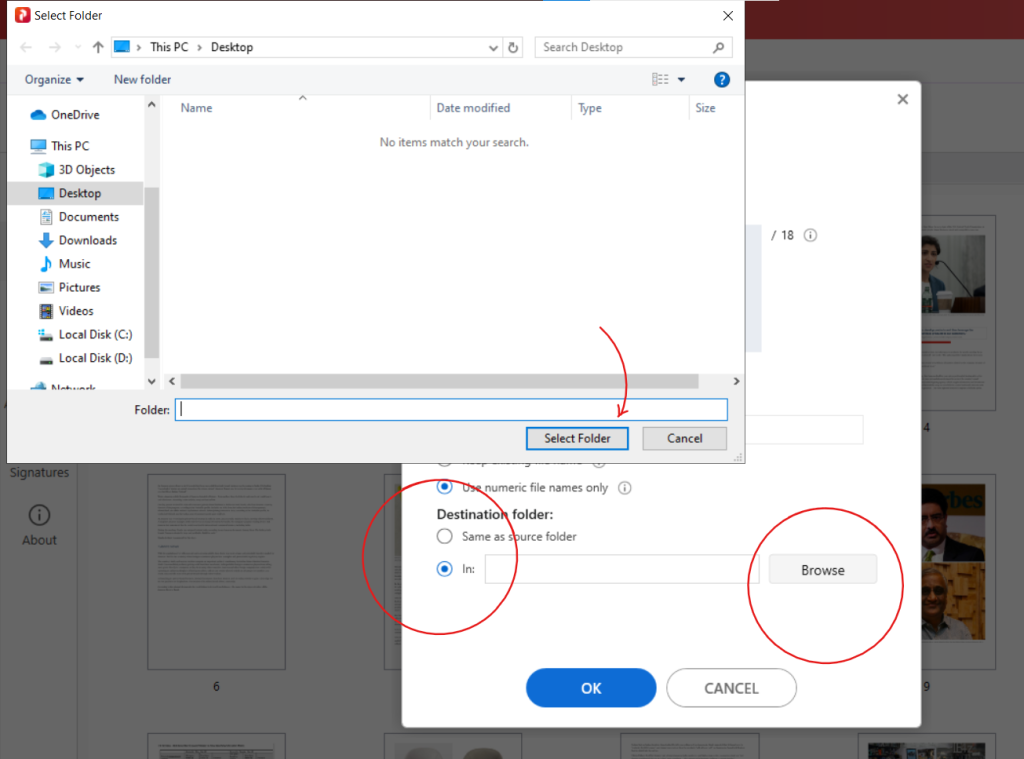Open Local Disk (C:) from the sidebar
Viewport: 1024px width, 759px height.
95,334
